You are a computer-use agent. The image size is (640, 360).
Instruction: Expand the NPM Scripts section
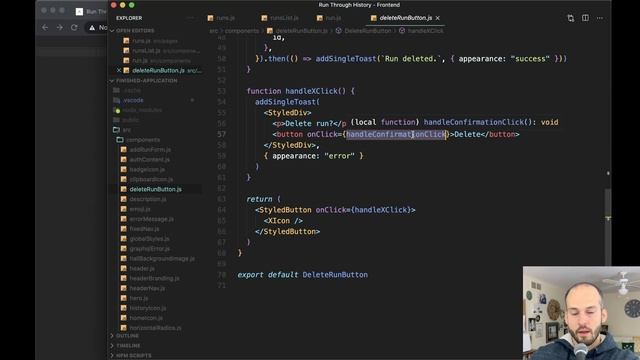tap(133, 356)
